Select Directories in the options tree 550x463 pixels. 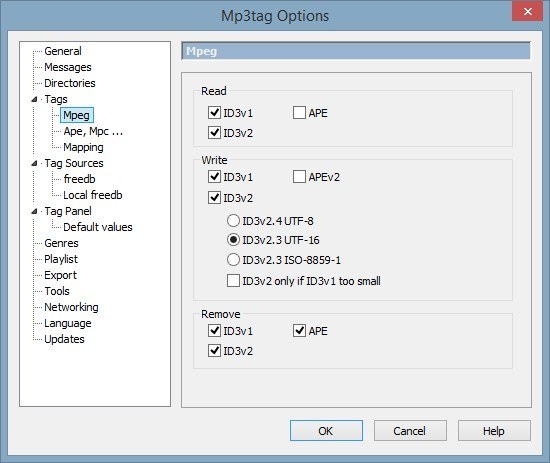pos(70,83)
